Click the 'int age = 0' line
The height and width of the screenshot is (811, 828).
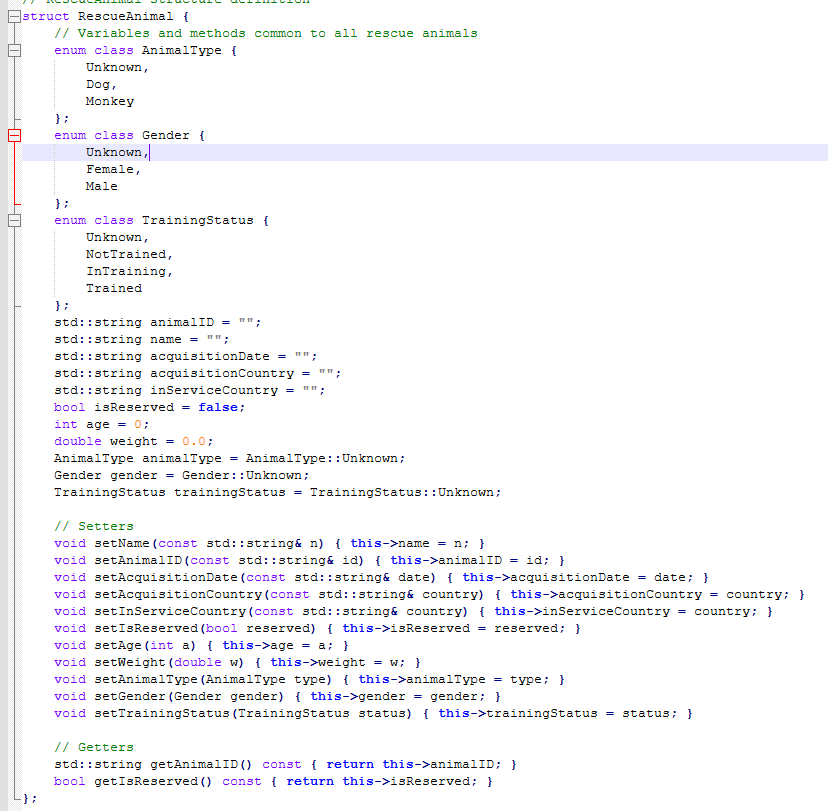(101, 425)
